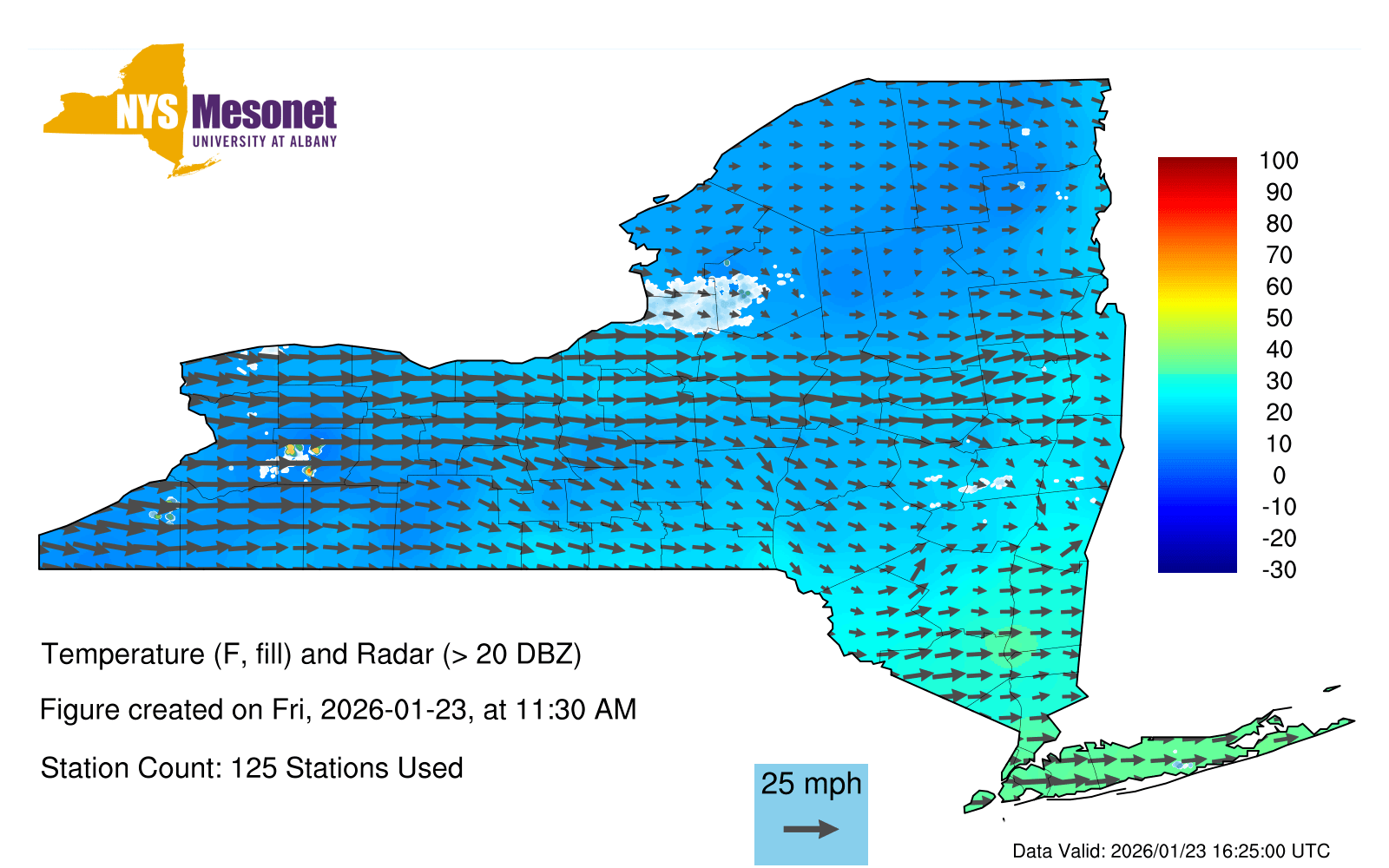
Task: Click the Data Valid UTC timestamp
Action: [1171, 852]
